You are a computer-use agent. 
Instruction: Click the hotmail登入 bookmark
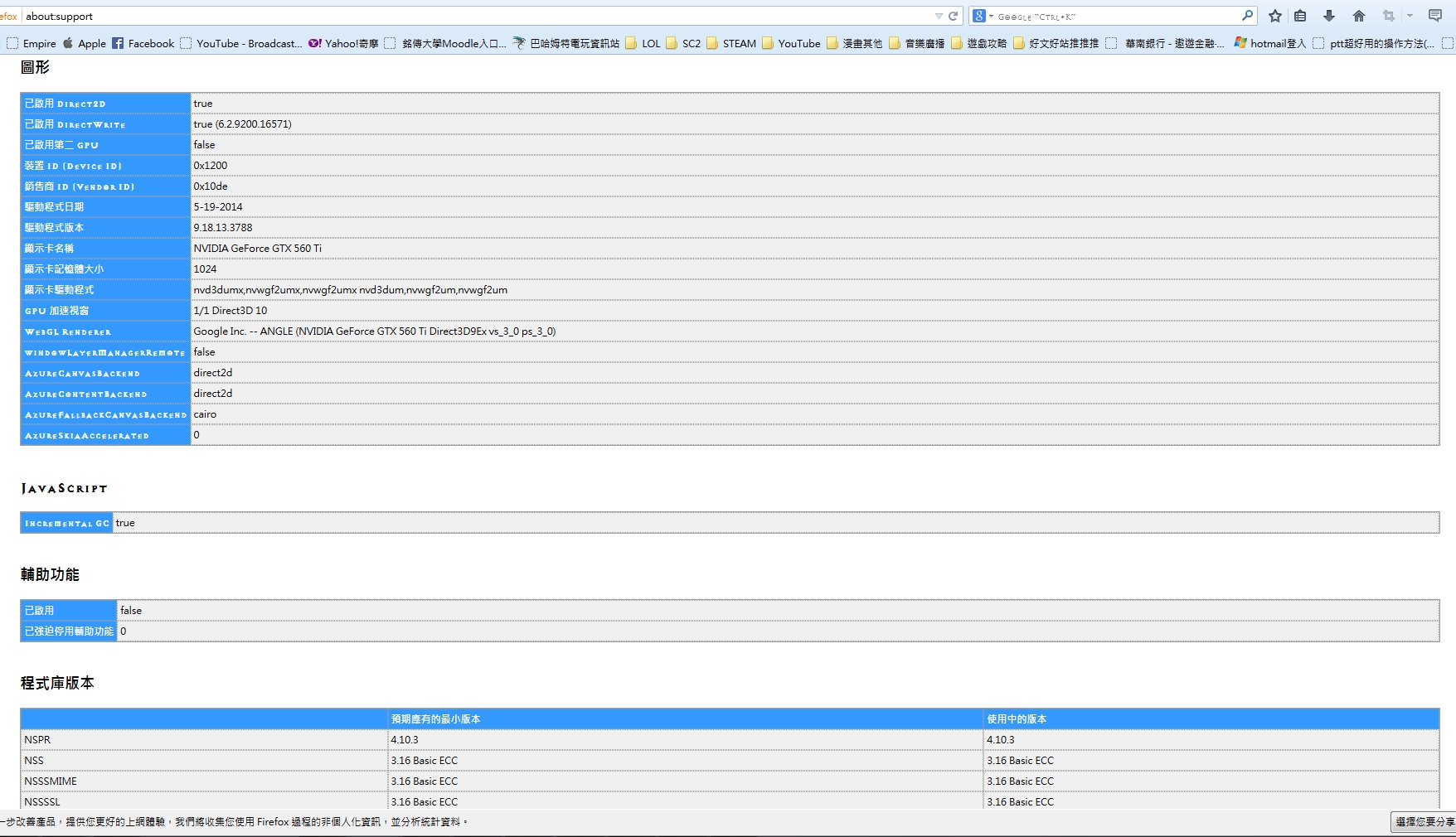1269,43
